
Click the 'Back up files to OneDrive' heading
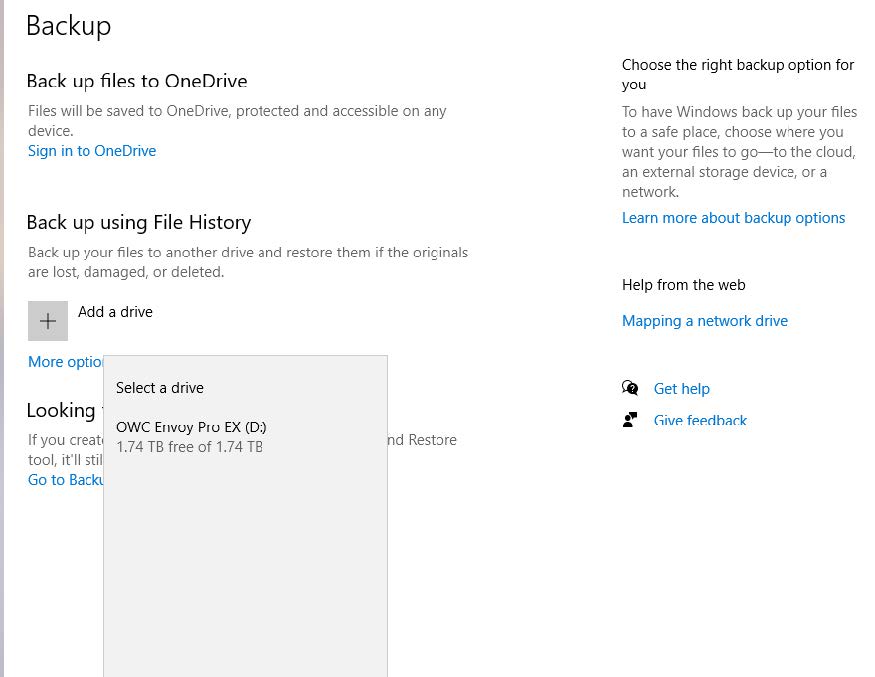(136, 81)
